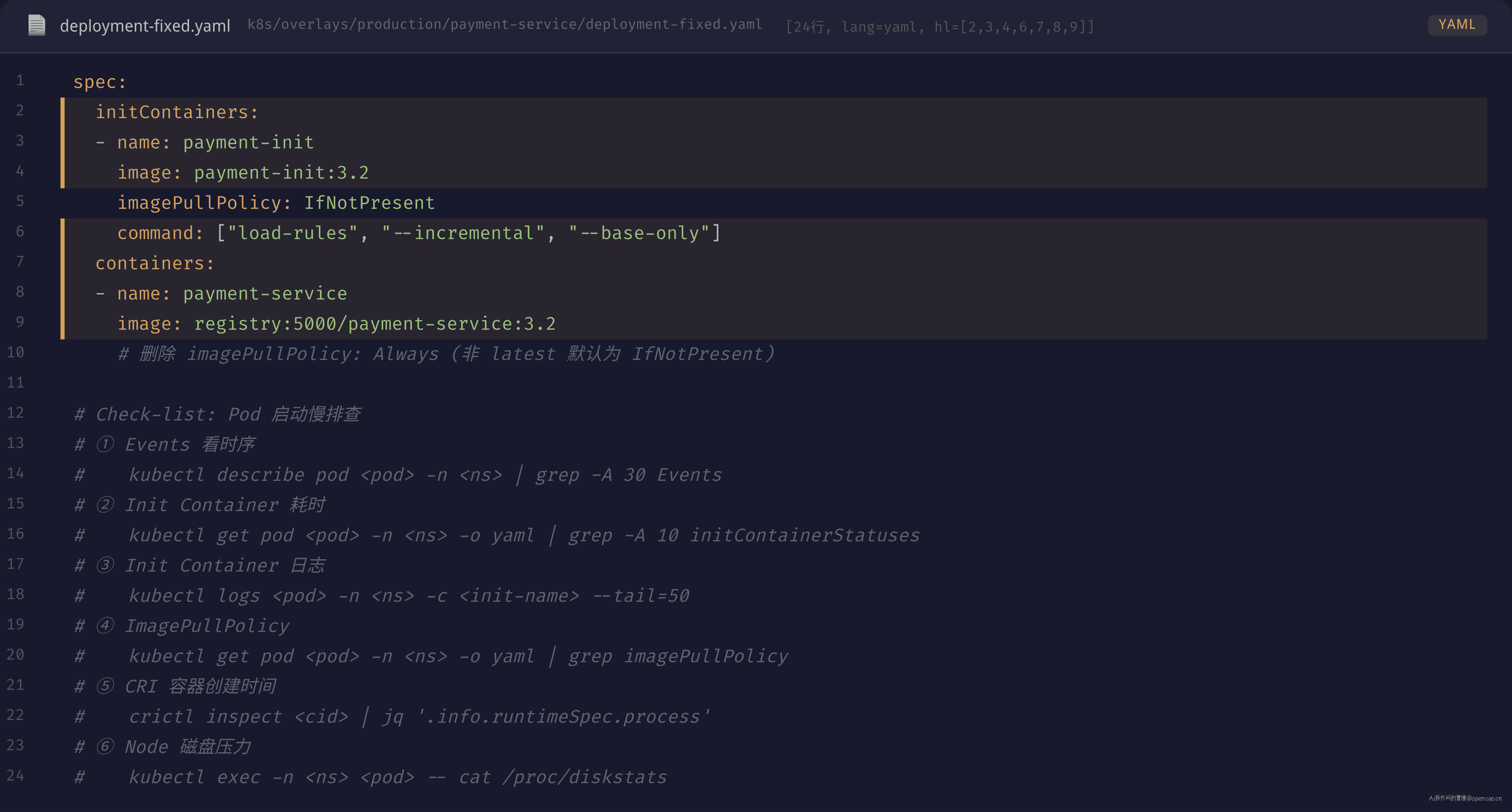This screenshot has height=812, width=1512.
Task: Click the watermark text at bottom right
Action: pos(1465,798)
